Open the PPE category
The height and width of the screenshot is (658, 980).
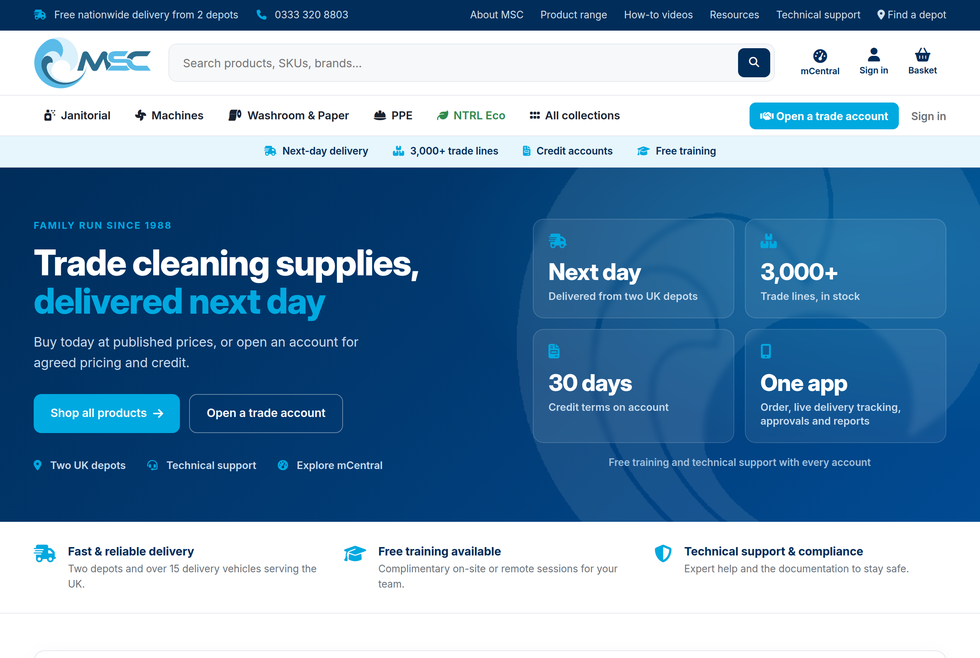click(393, 115)
